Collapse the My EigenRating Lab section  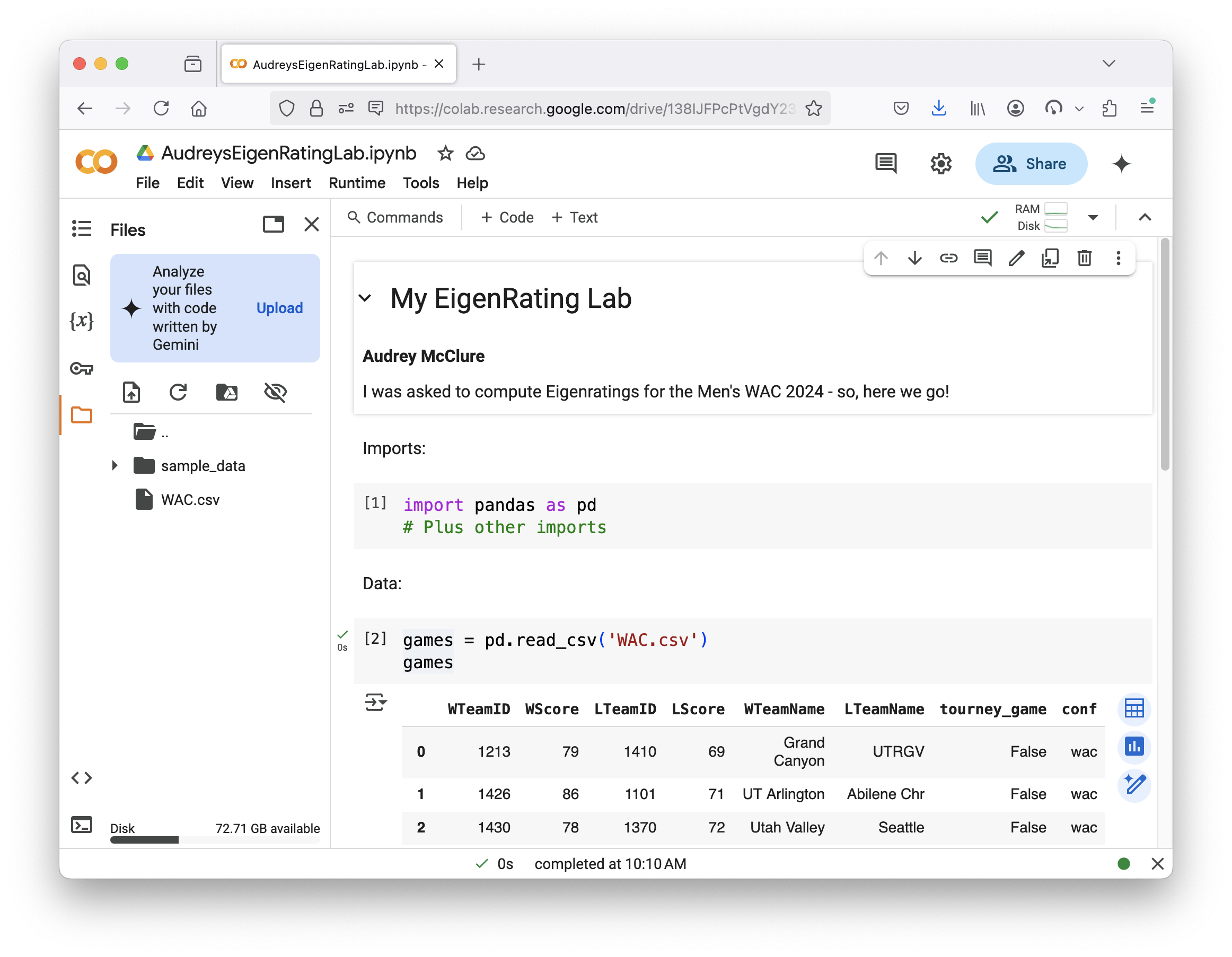pos(366,298)
